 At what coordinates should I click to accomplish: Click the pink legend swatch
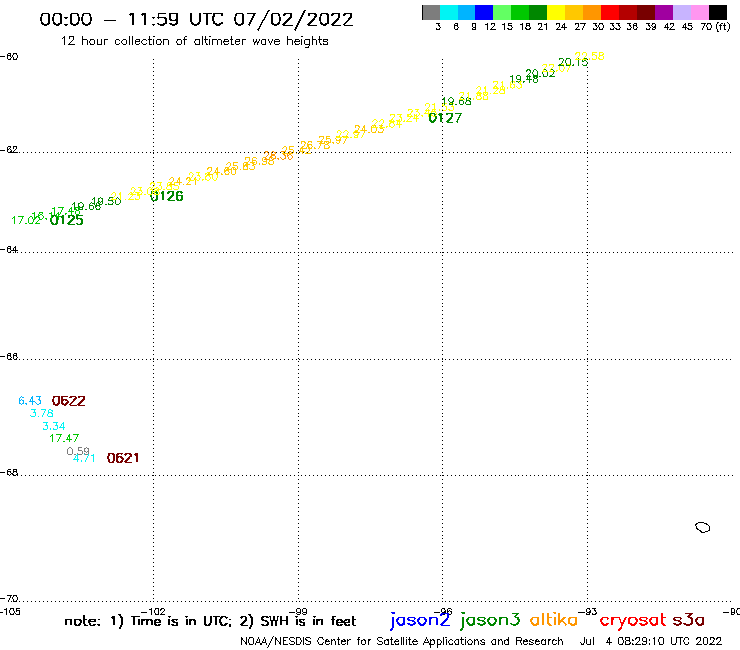(x=699, y=12)
